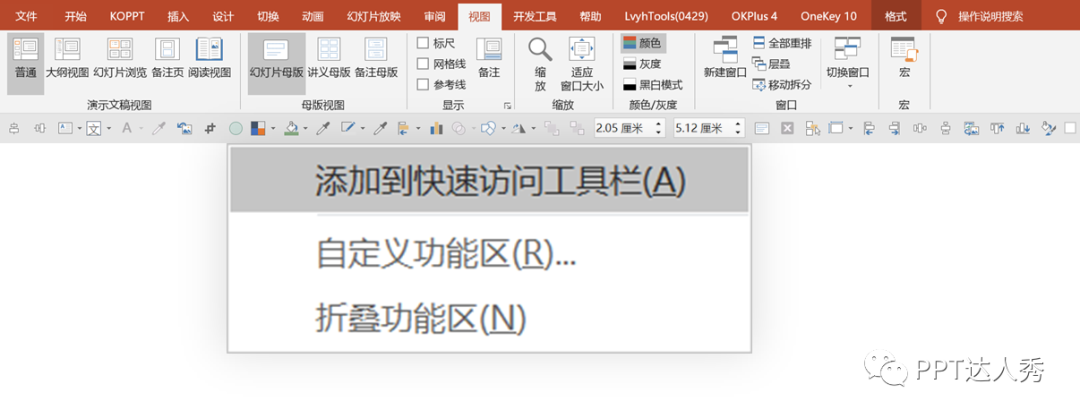This screenshot has height=418, width=1080.
Task: Open the paint bucket fill dropdown arrow
Action: click(x=306, y=128)
